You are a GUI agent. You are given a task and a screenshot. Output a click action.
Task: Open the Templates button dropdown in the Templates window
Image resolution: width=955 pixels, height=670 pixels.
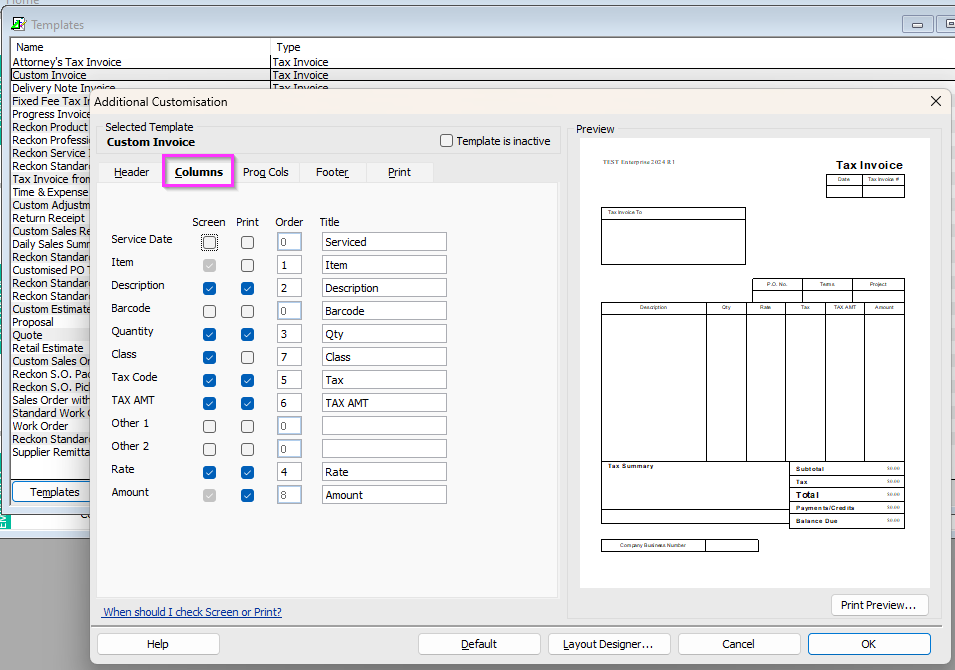51,492
